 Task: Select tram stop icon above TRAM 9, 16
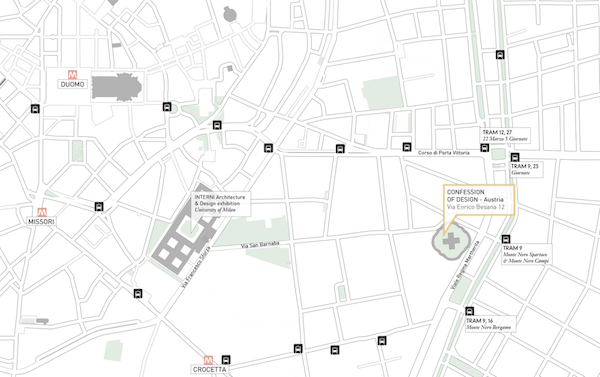470,311
